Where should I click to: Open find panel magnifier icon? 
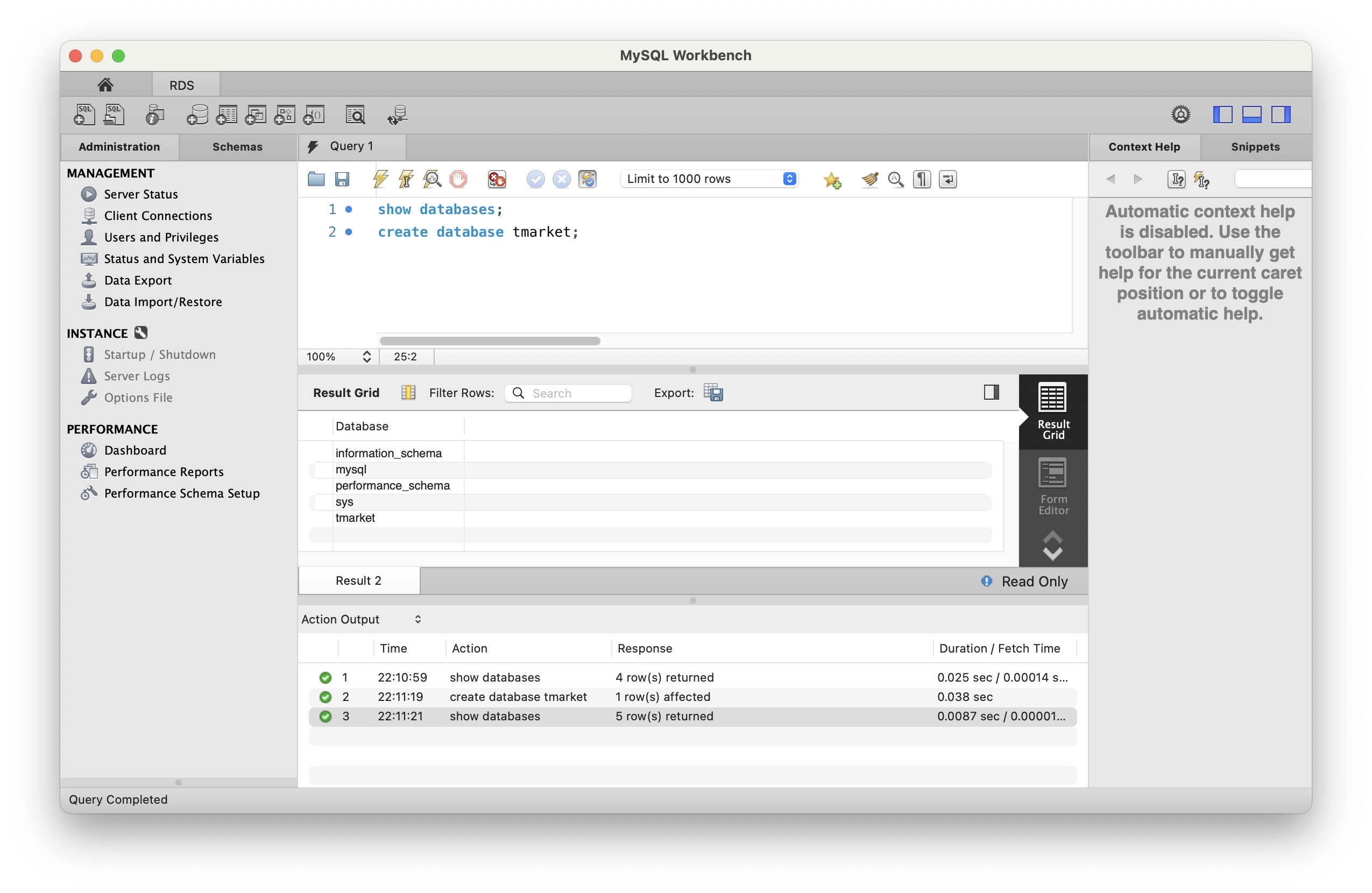pos(896,179)
